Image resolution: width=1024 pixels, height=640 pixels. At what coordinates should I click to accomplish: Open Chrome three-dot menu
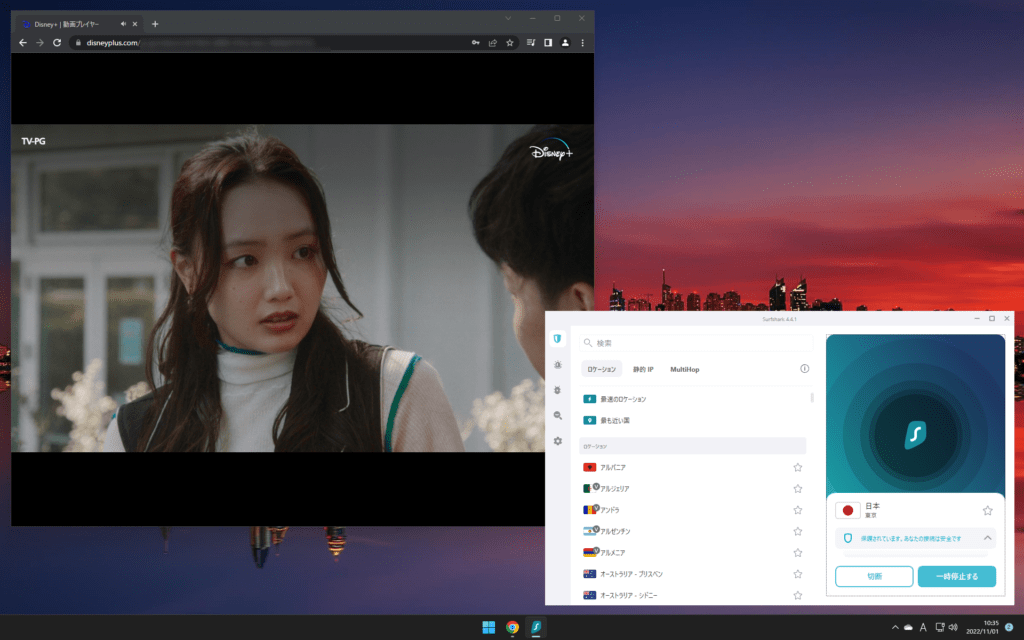[583, 42]
